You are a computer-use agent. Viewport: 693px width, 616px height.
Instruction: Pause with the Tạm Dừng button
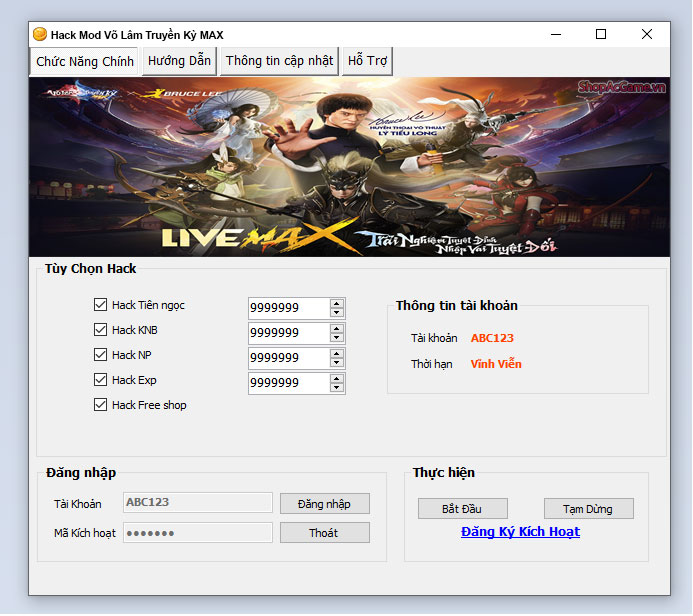(x=588, y=509)
